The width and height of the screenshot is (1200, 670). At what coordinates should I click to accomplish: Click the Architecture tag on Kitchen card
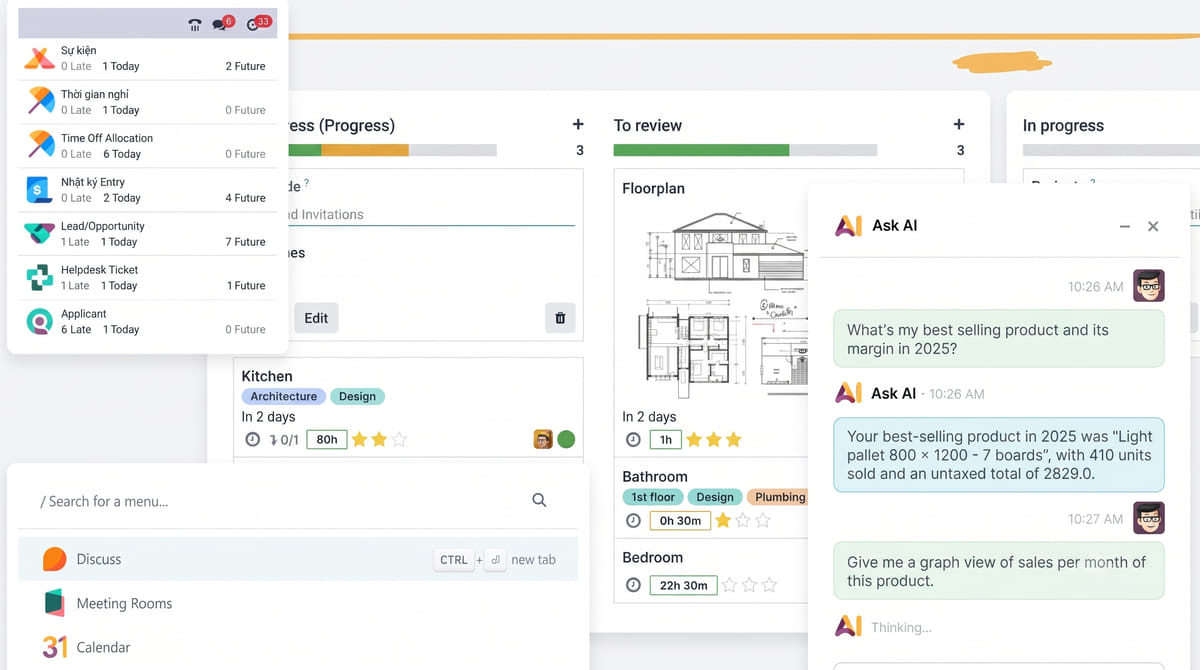coord(284,396)
